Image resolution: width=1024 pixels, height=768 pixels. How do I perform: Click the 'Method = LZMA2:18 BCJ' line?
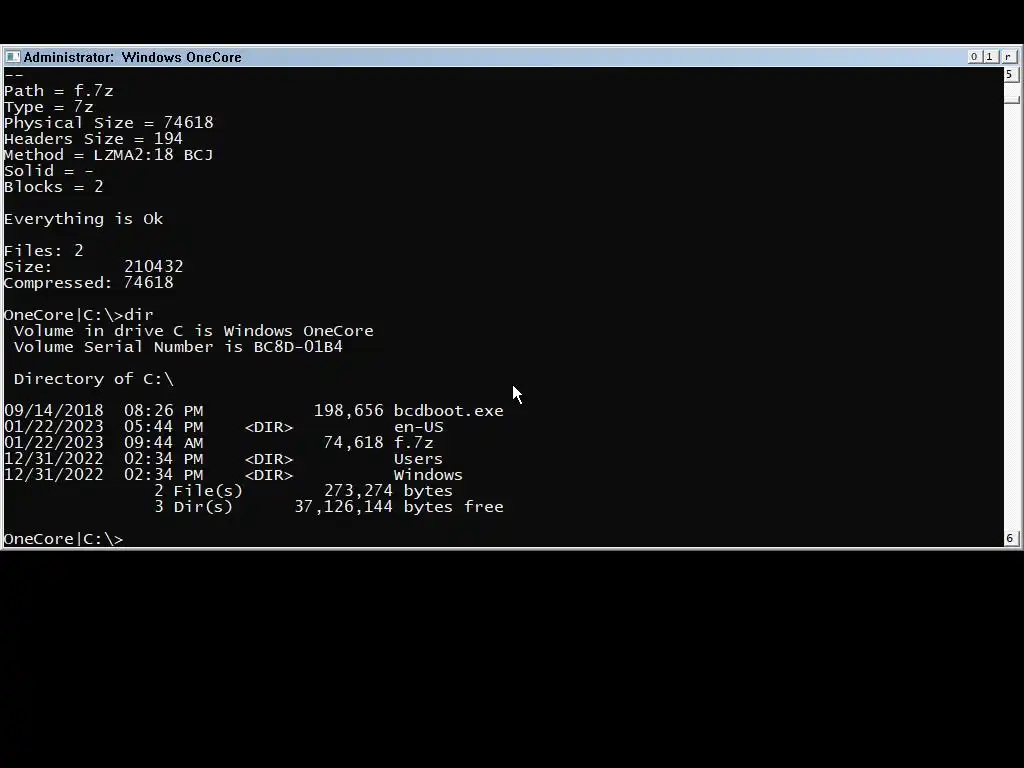(108, 155)
